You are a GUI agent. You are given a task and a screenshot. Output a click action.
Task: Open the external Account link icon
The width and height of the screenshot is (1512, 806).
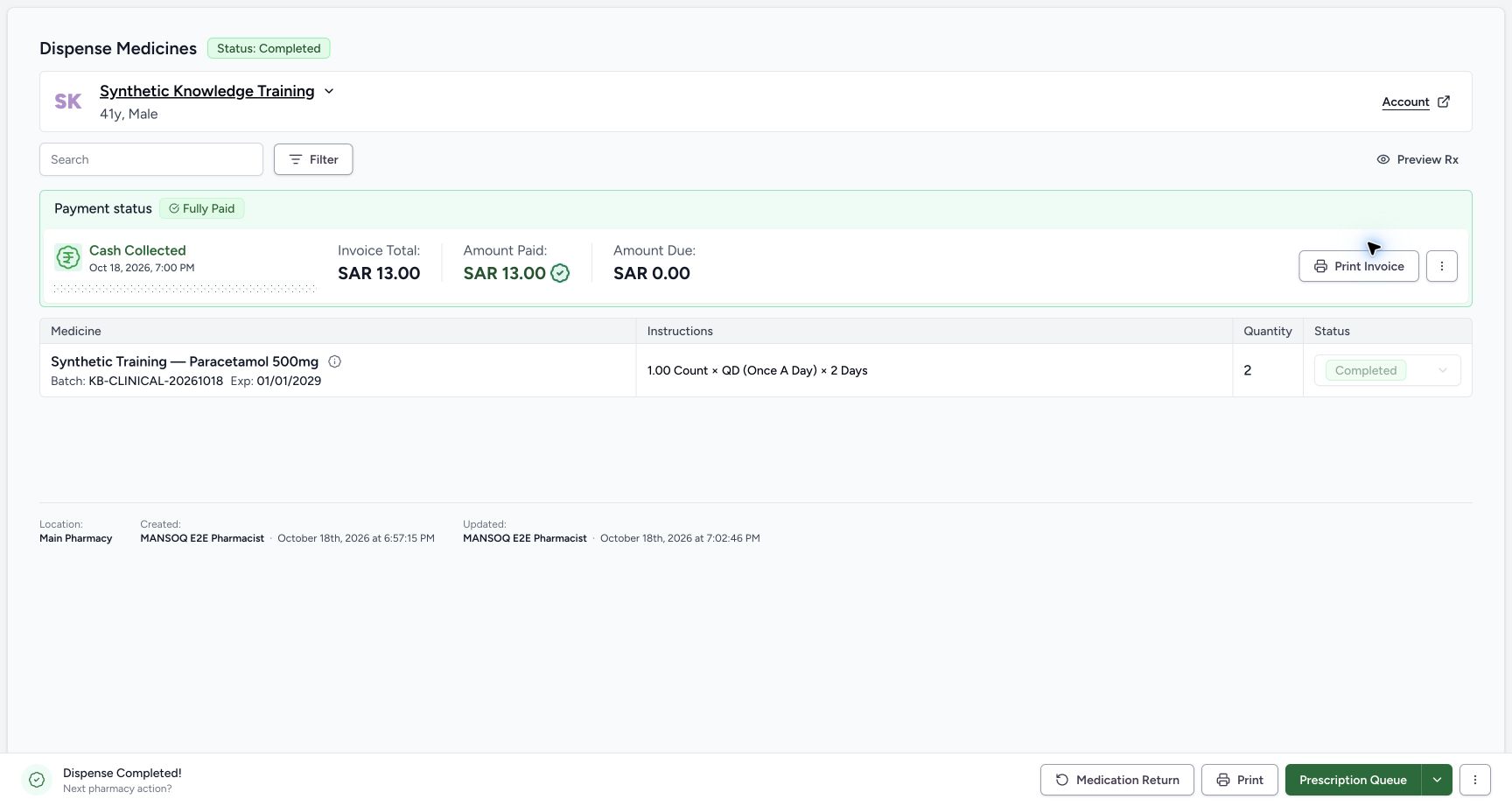pyautogui.click(x=1444, y=102)
